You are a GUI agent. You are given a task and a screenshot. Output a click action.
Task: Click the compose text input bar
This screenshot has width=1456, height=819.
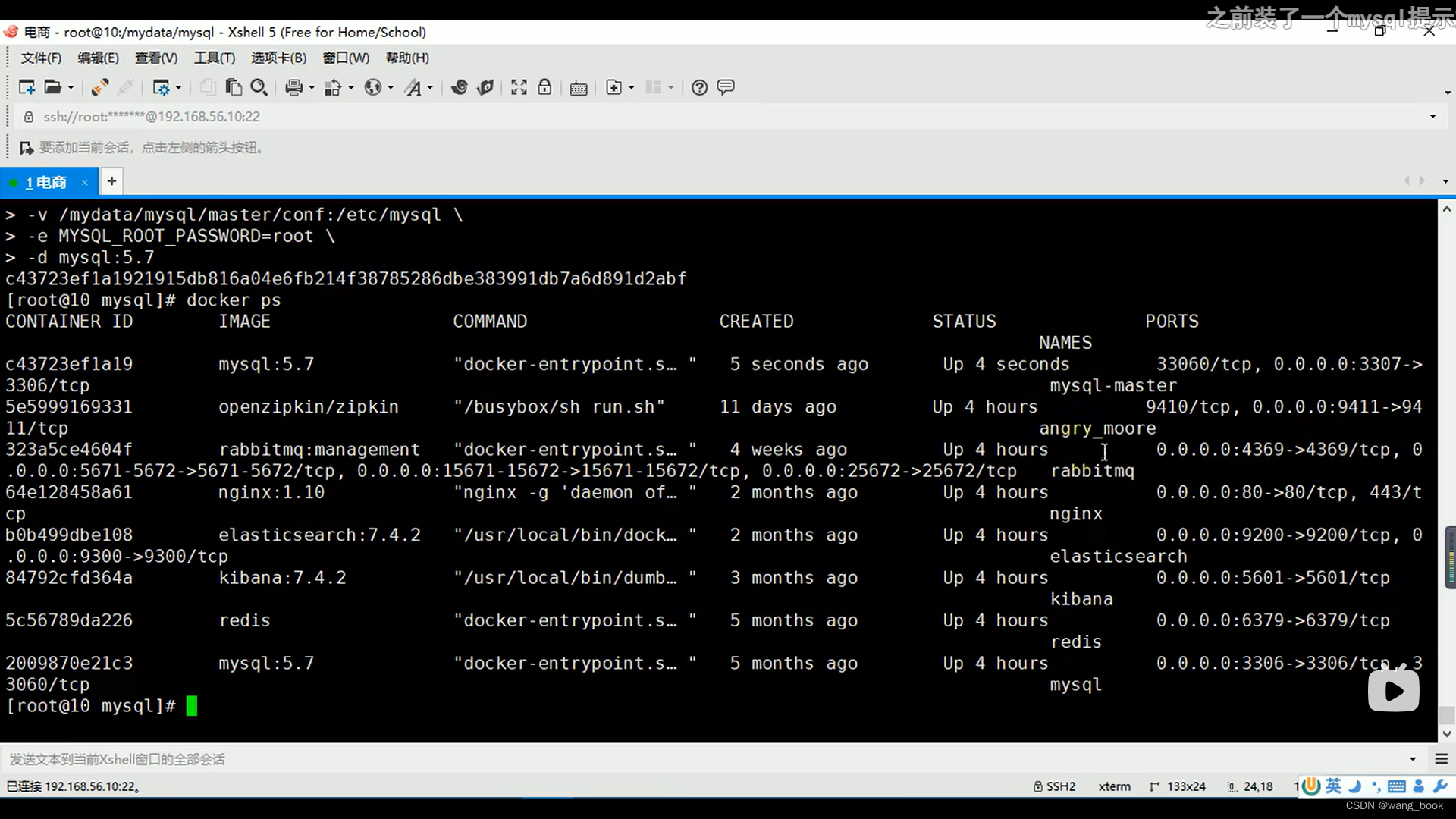(705, 759)
